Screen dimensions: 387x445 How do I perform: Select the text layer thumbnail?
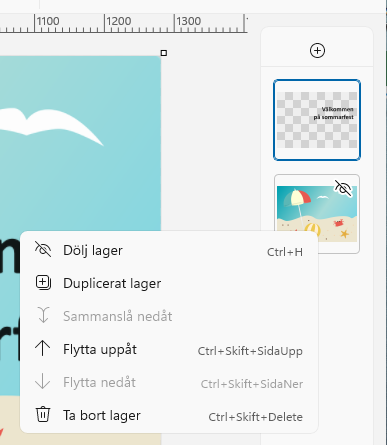point(317,120)
